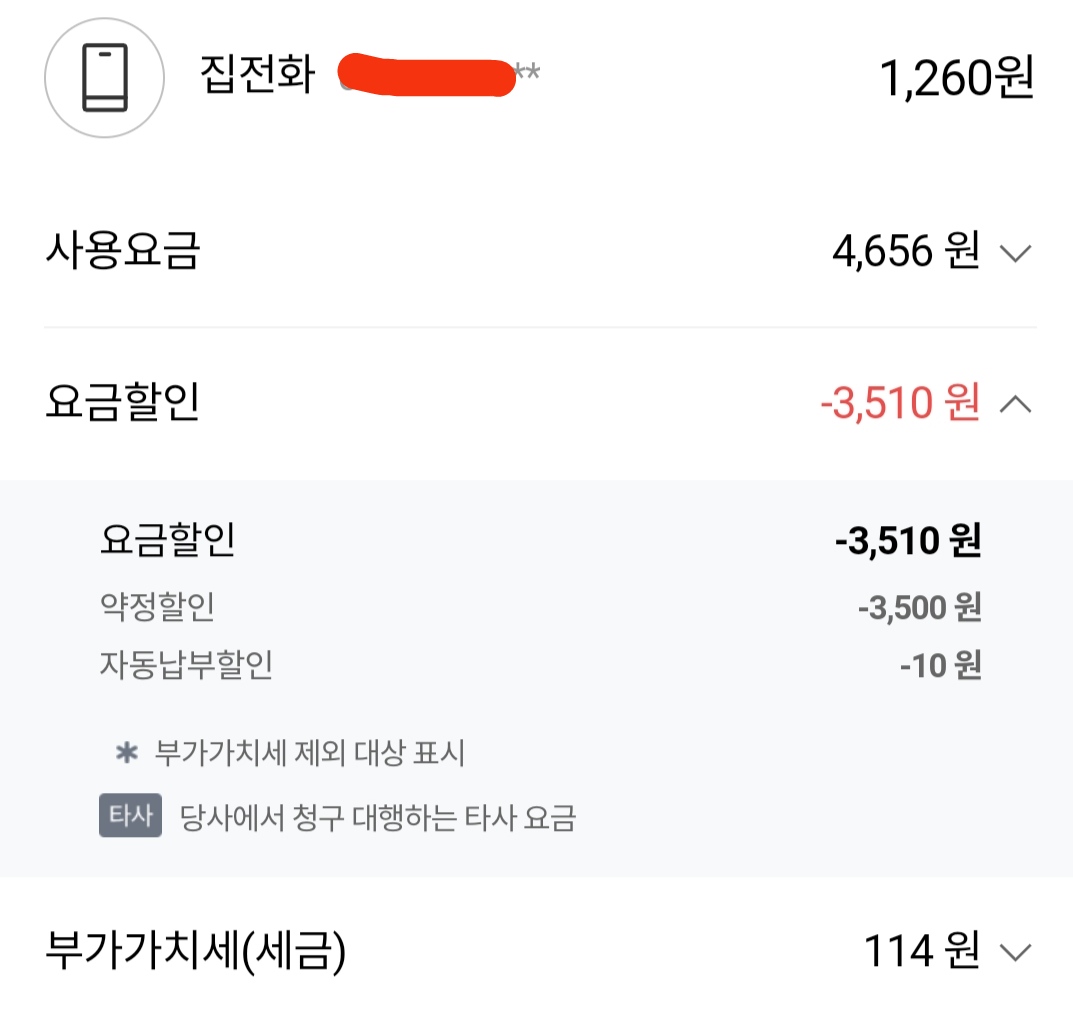Click the asterisk symbol in the notes
1073x1018 pixels.
click(x=126, y=754)
